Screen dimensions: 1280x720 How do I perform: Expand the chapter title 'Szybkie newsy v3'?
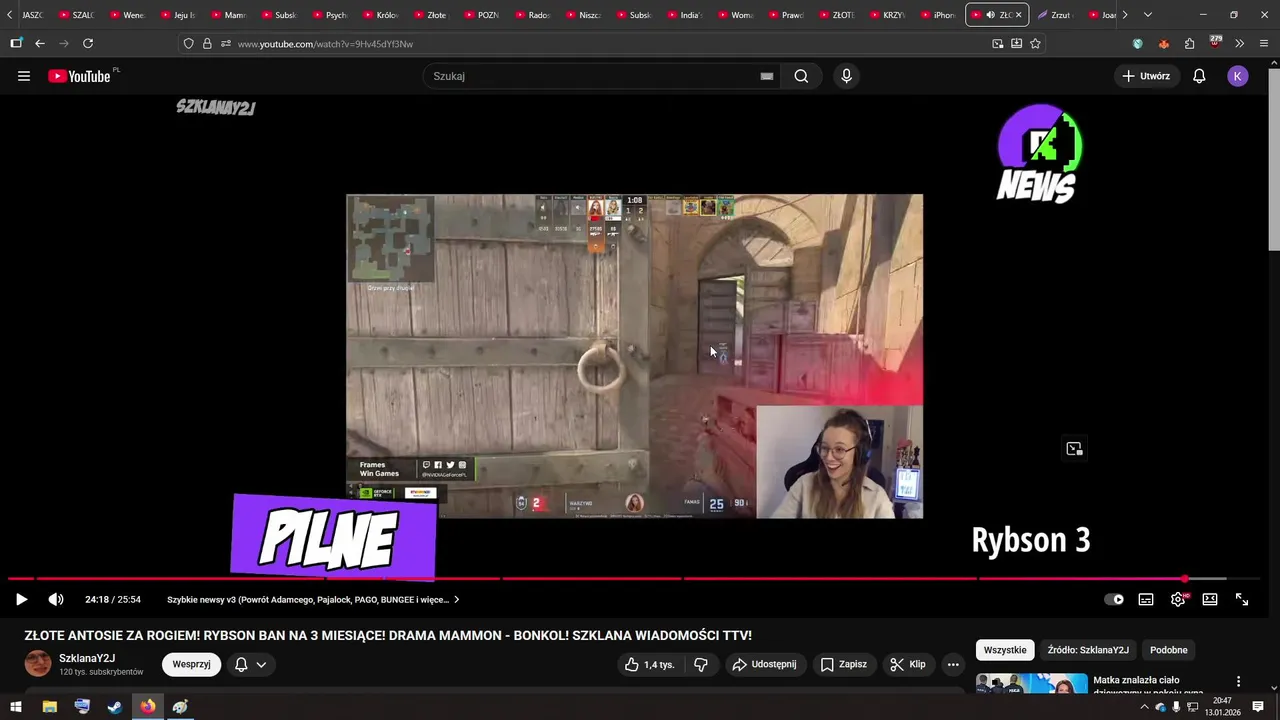tap(313, 600)
